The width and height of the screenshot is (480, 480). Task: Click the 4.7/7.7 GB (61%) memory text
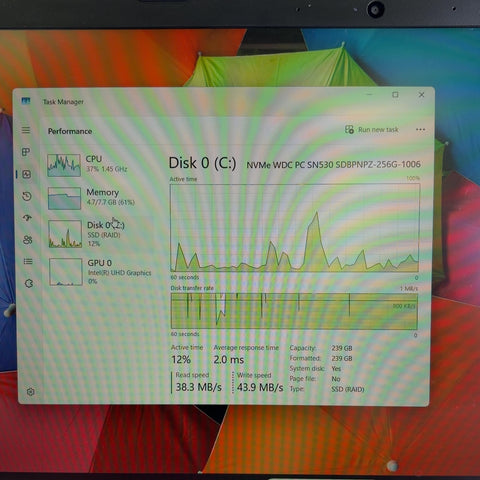click(110, 202)
